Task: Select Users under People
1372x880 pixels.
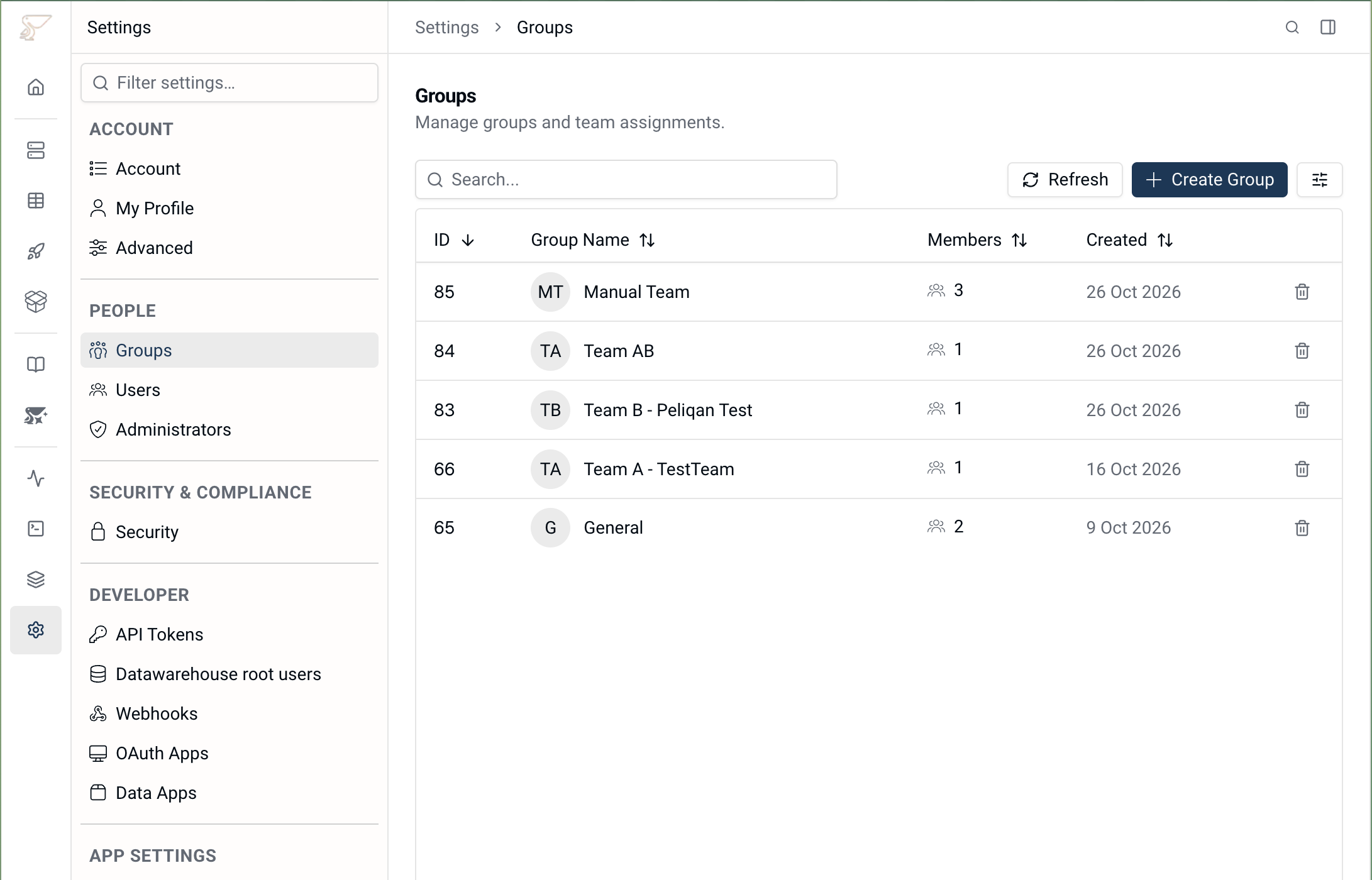Action: pyautogui.click(x=230, y=390)
